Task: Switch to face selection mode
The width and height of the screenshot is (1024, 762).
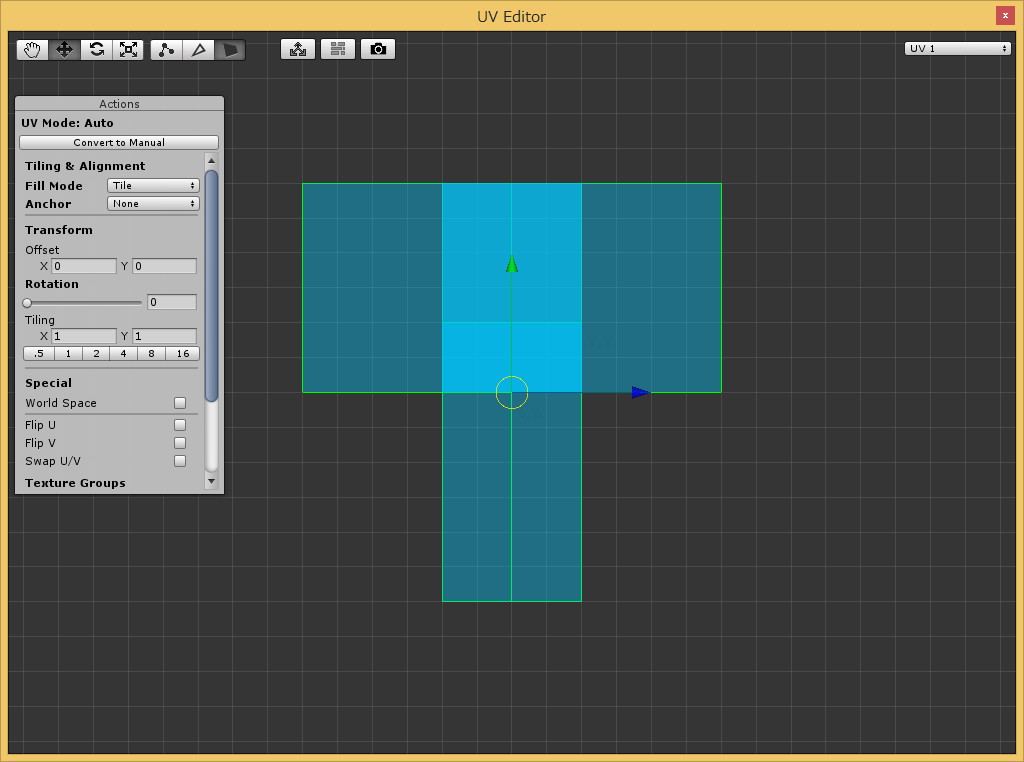Action: tap(230, 50)
